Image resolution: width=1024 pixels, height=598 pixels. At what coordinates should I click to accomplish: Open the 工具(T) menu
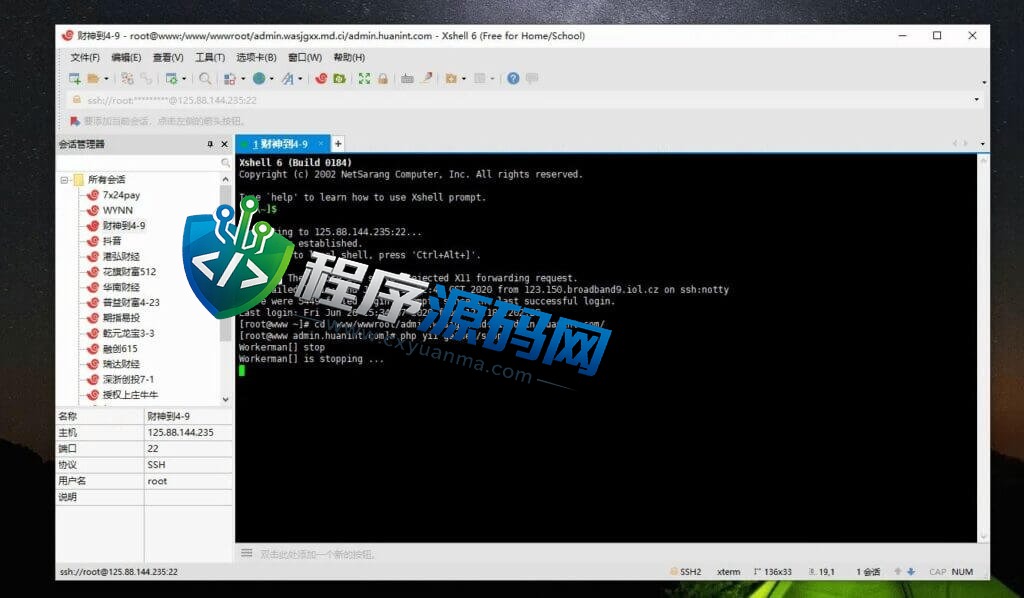tap(210, 57)
